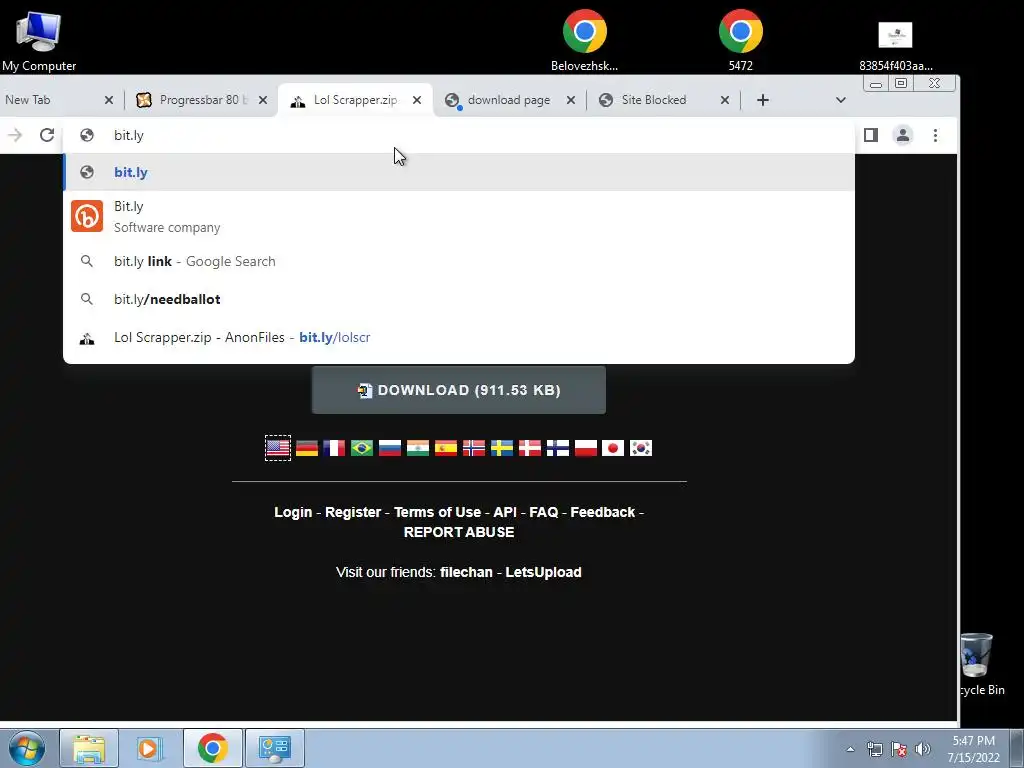
Task: Select the Japanese flag language
Action: coord(613,448)
